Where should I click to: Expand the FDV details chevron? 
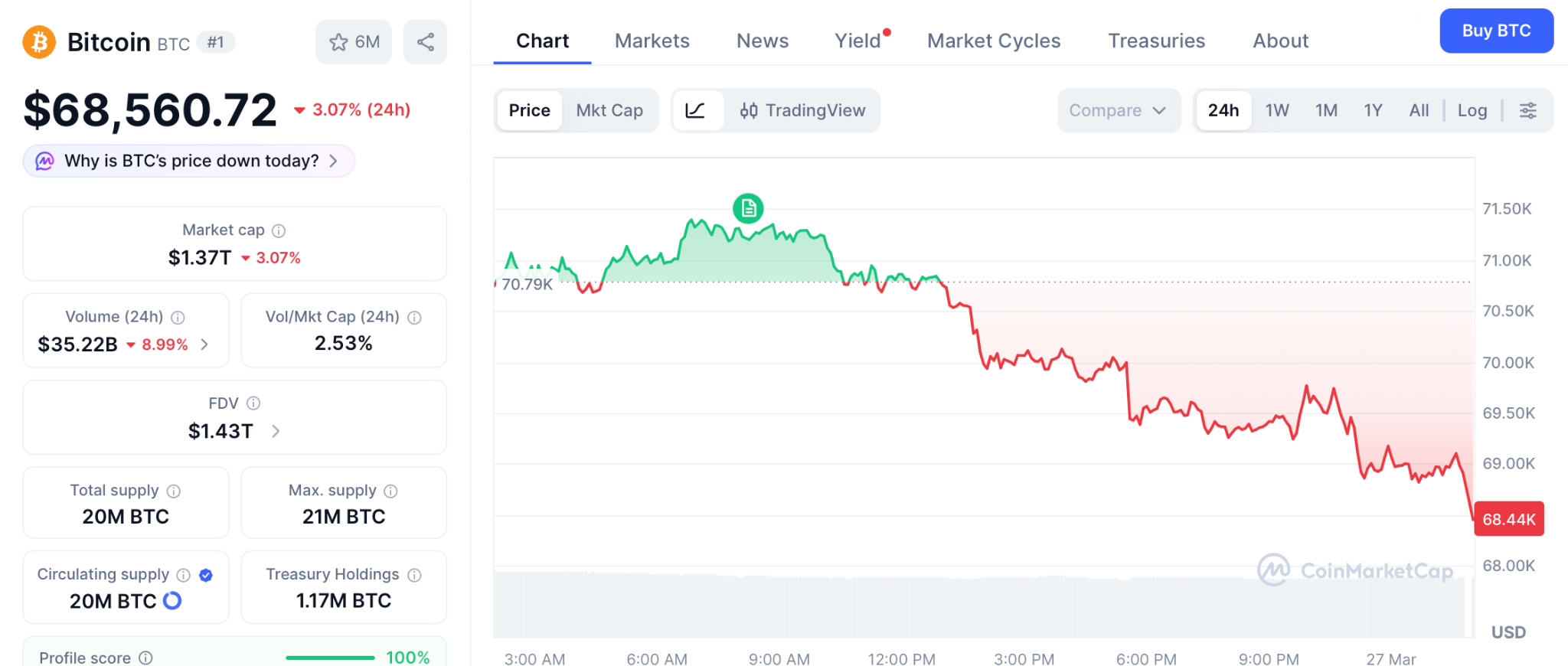pyautogui.click(x=276, y=432)
